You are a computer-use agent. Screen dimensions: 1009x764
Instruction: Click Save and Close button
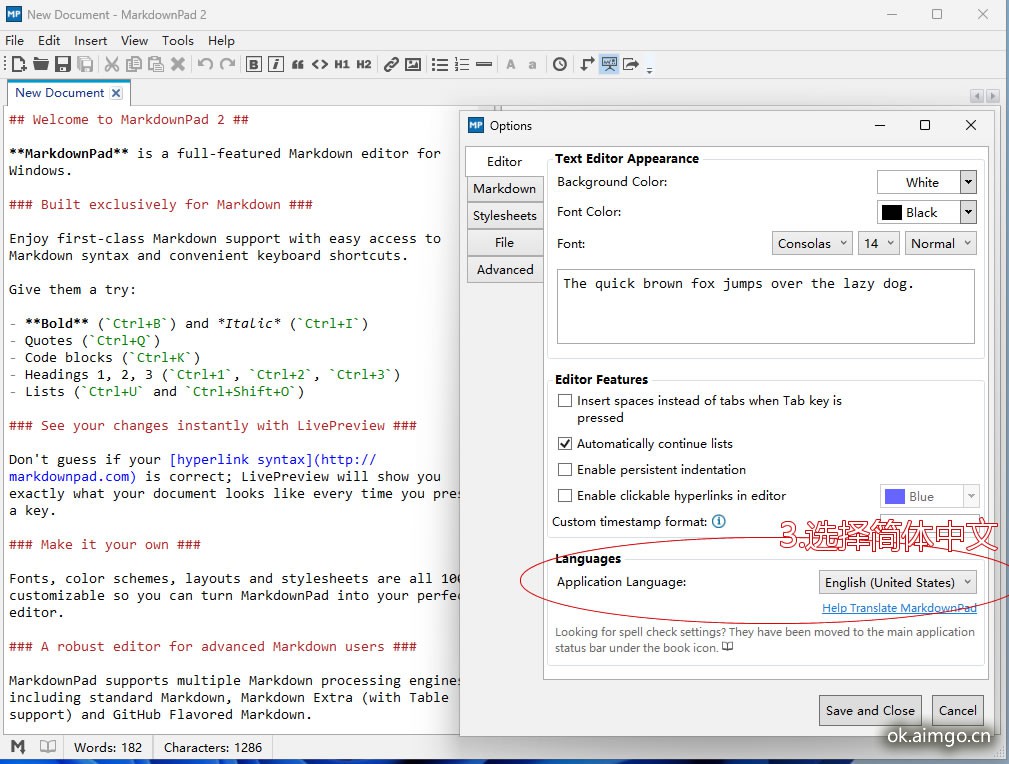[870, 711]
